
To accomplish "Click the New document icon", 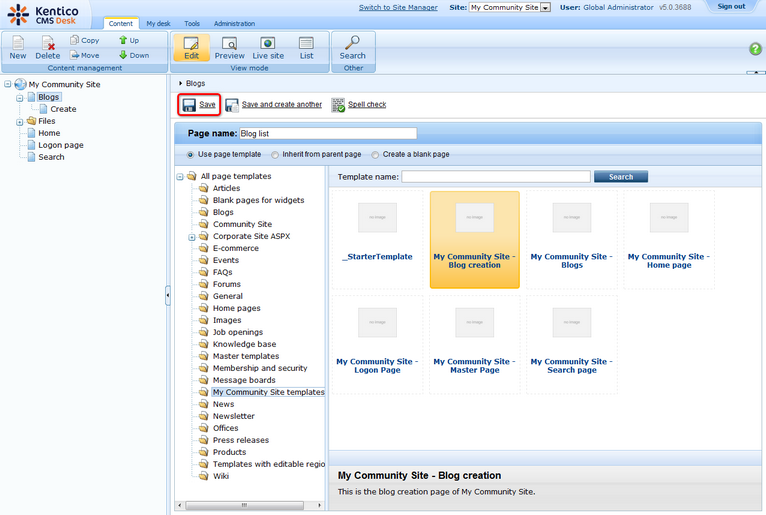I will (18, 43).
